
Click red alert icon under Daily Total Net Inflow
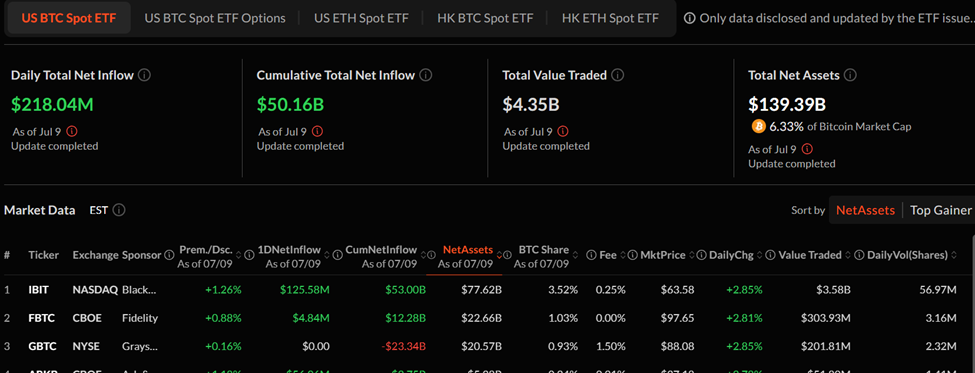[72, 131]
